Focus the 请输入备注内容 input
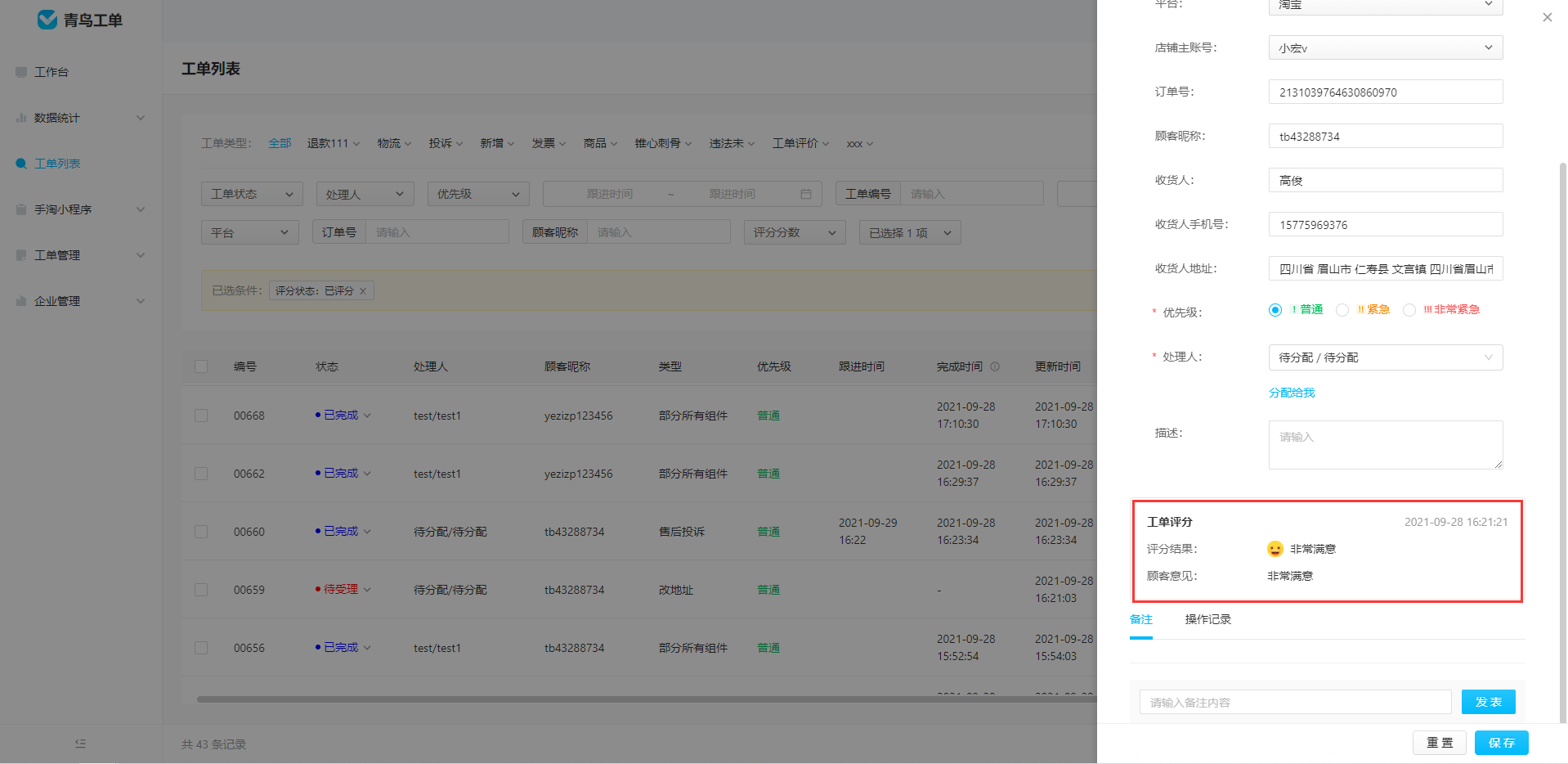Viewport: 1568px width, 764px height. (1295, 702)
